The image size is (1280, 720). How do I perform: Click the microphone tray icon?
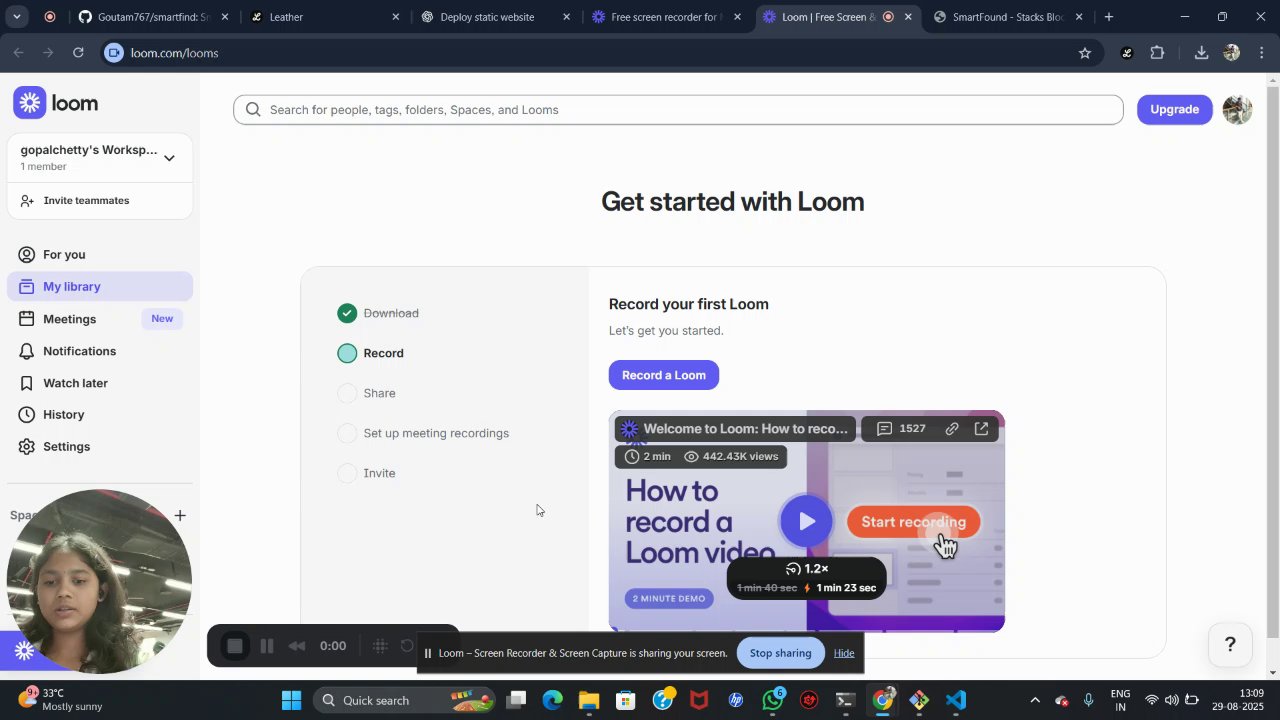click(1089, 700)
